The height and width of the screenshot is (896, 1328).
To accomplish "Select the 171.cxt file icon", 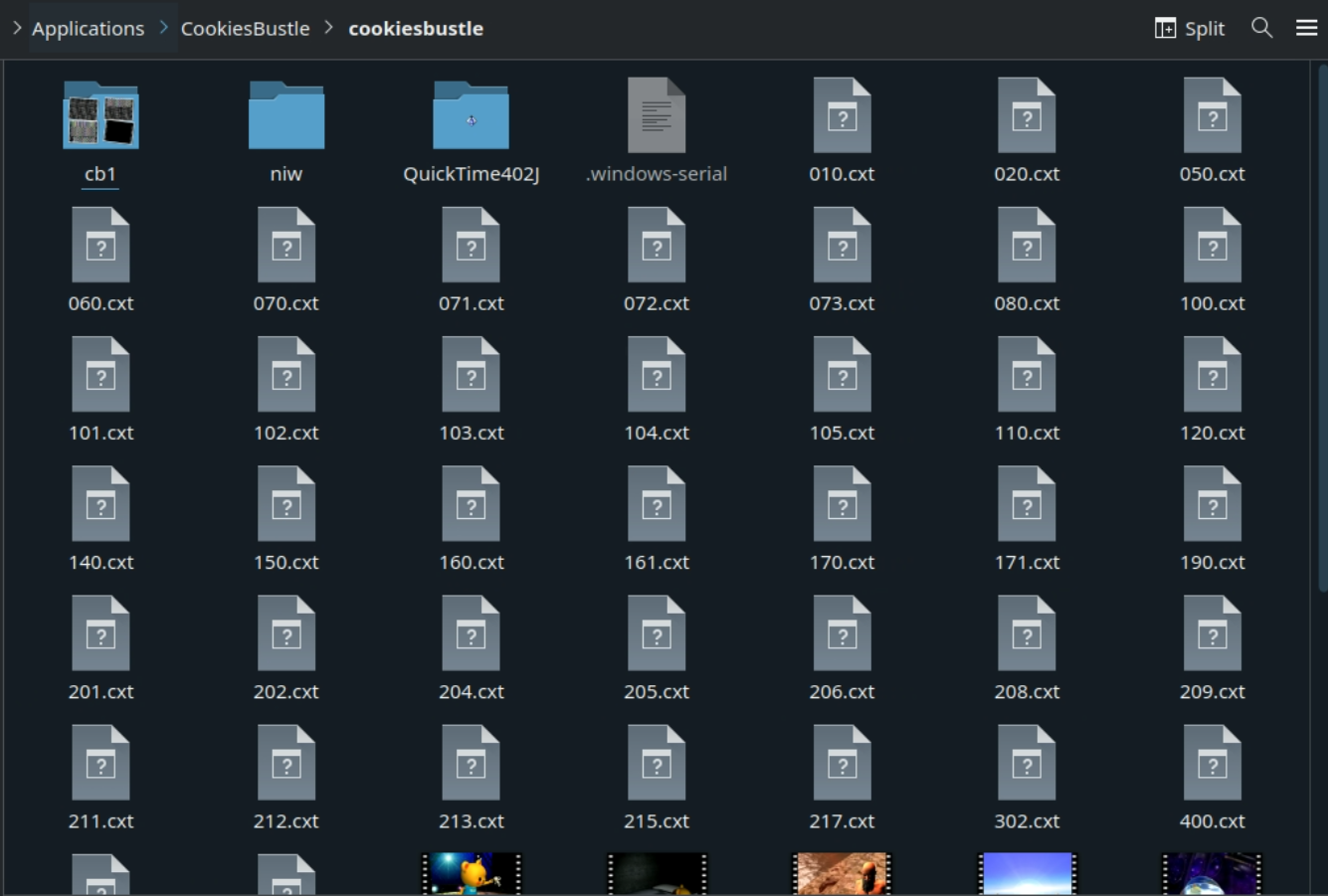I will tap(1028, 504).
